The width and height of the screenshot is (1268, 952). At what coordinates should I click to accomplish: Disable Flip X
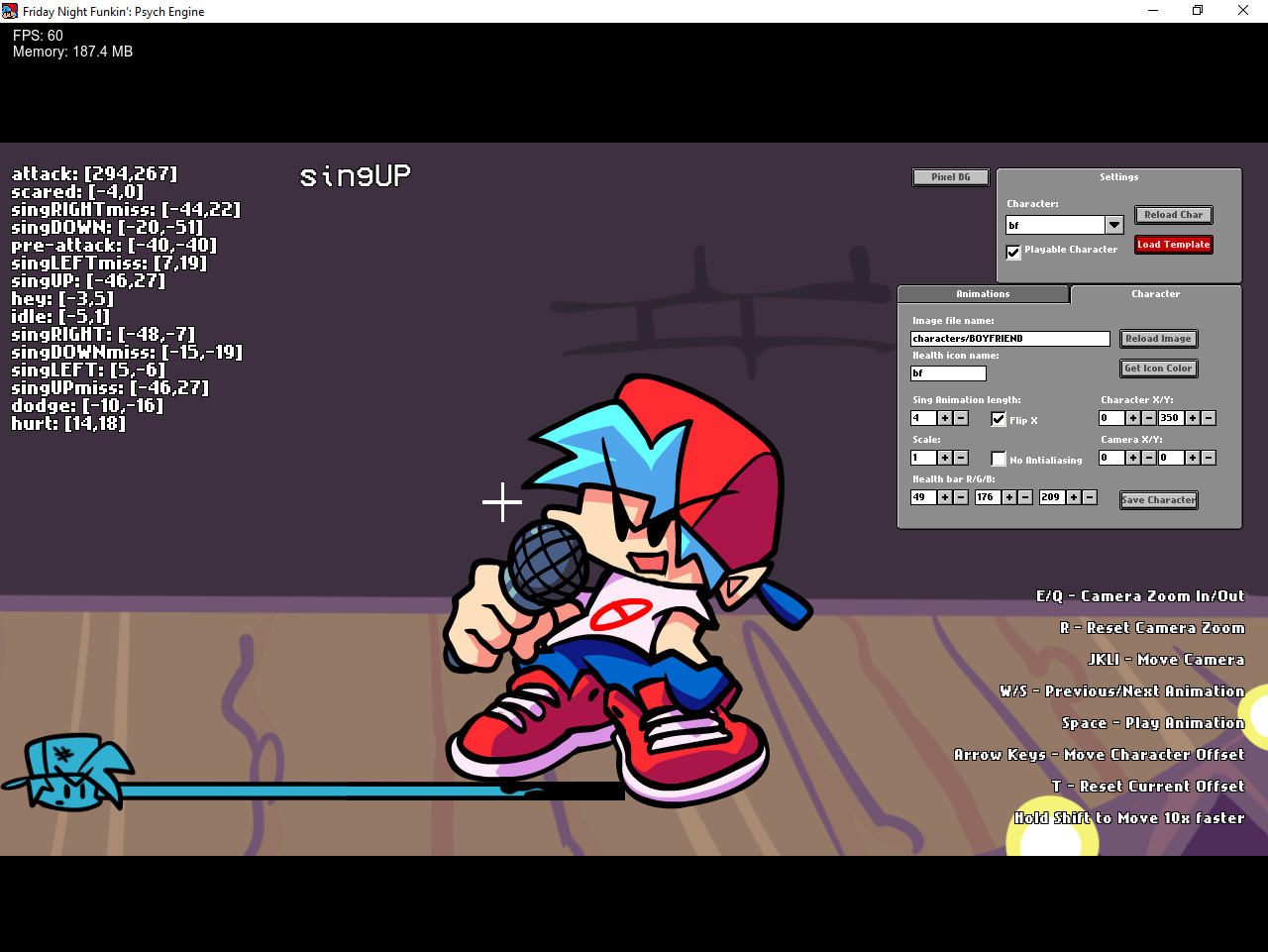(999, 419)
